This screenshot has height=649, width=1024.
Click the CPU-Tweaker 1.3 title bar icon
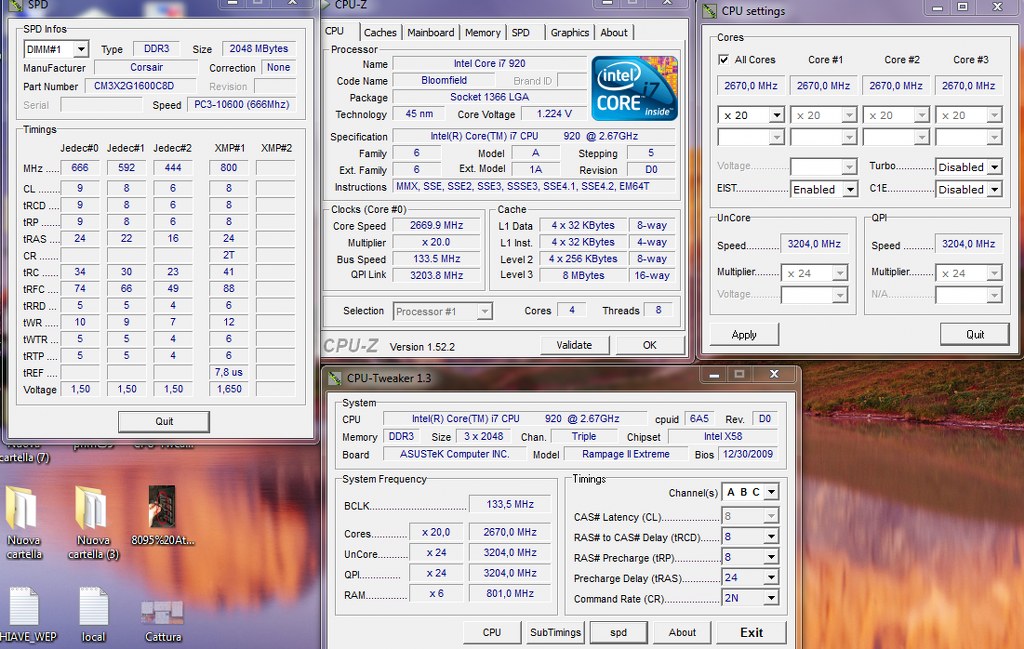pyautogui.click(x=334, y=378)
